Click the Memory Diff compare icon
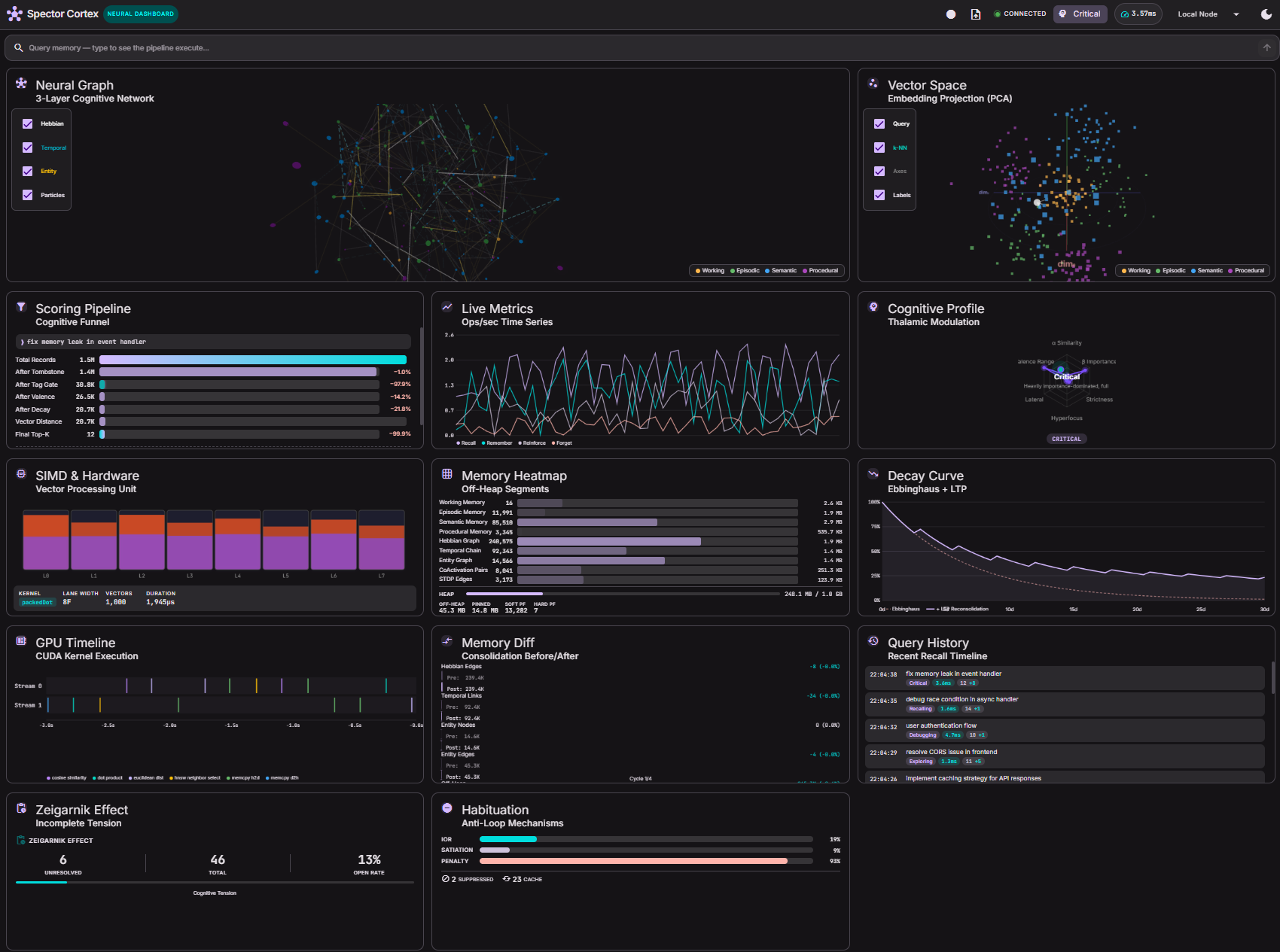Viewport: 1280px width, 952px height. 447,641
